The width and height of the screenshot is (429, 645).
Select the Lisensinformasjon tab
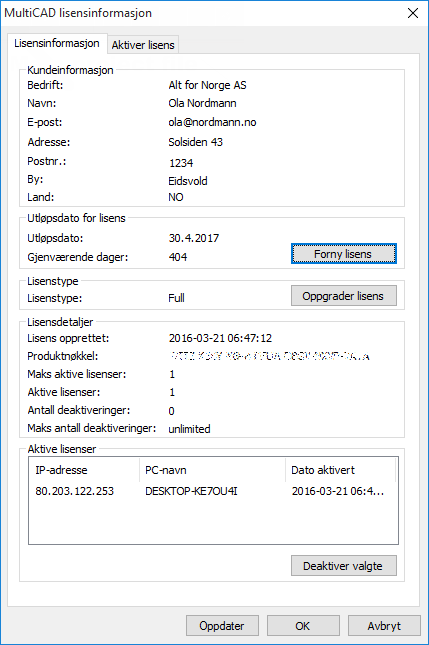pyautogui.click(x=57, y=43)
